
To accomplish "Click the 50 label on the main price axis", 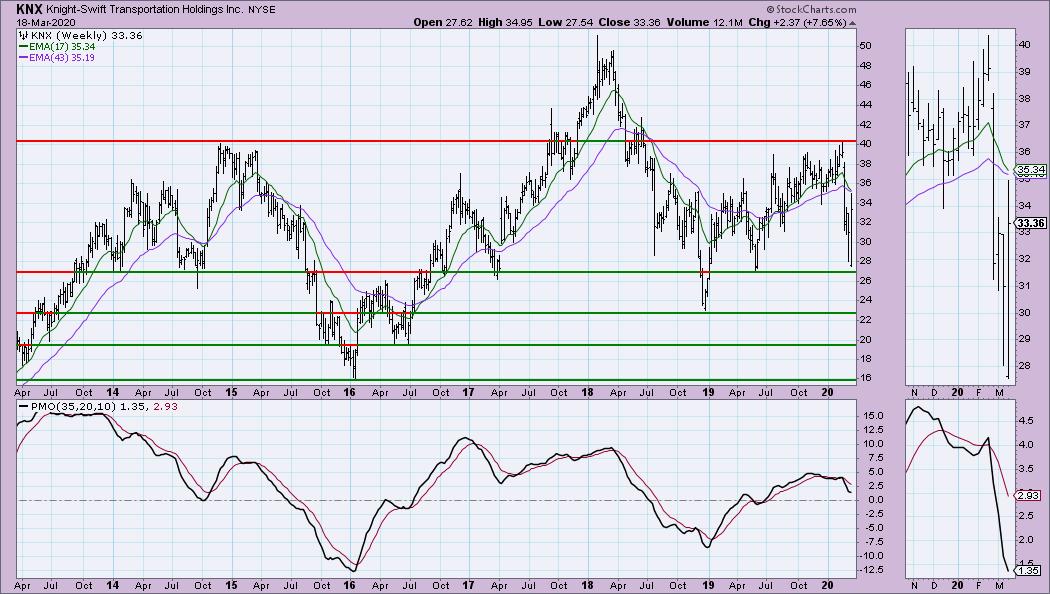I will pos(865,46).
